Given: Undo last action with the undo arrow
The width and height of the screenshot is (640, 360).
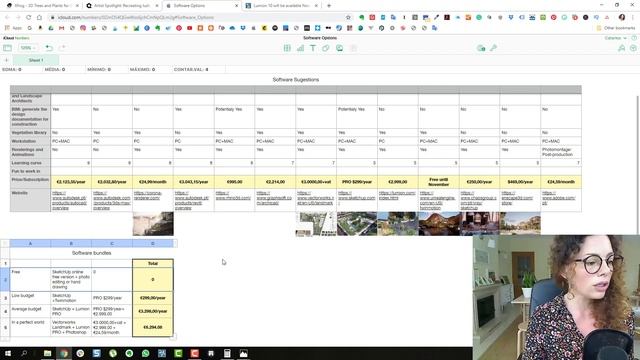Looking at the screenshot, I should point(49,48).
